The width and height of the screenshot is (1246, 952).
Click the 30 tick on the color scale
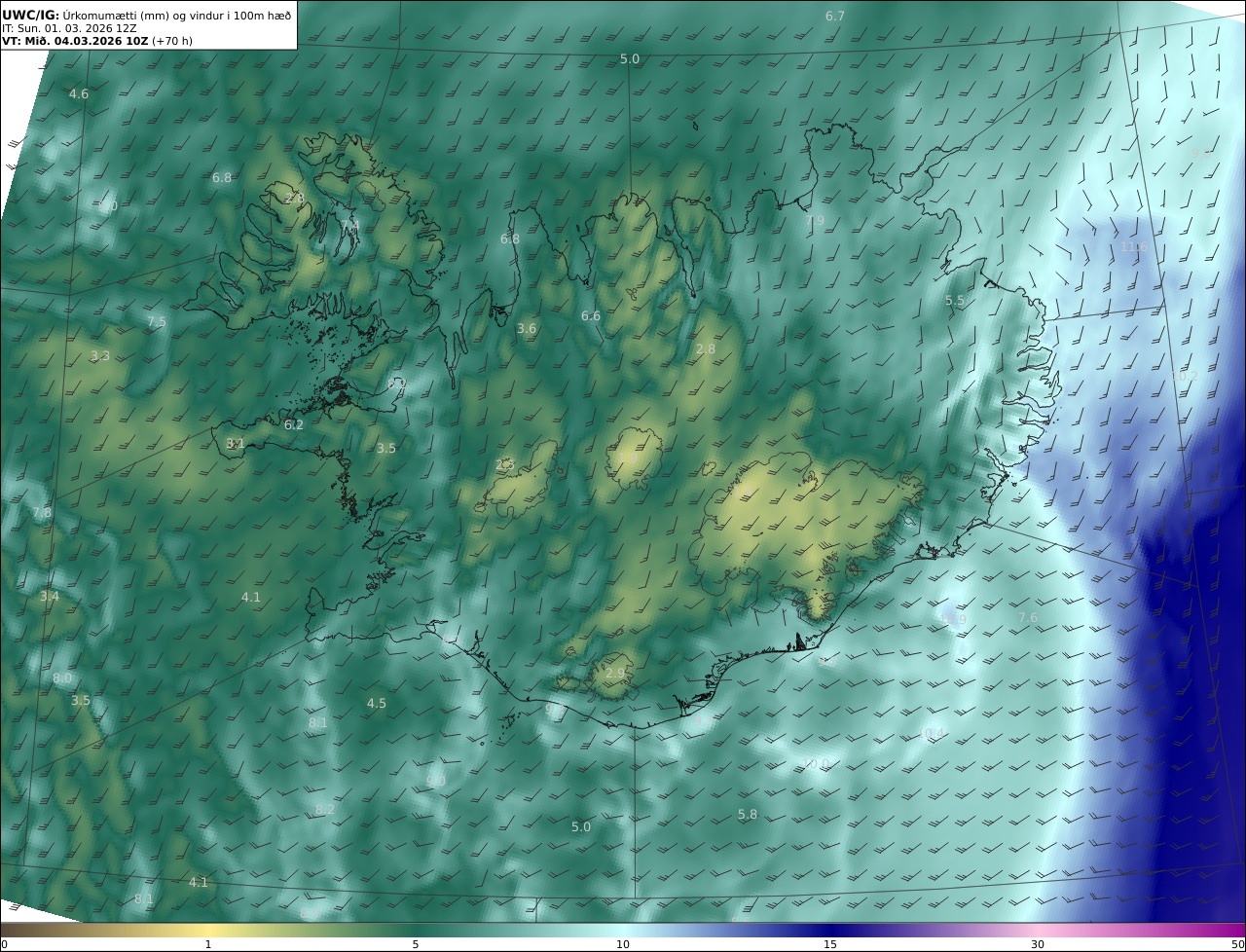pyautogui.click(x=1038, y=944)
